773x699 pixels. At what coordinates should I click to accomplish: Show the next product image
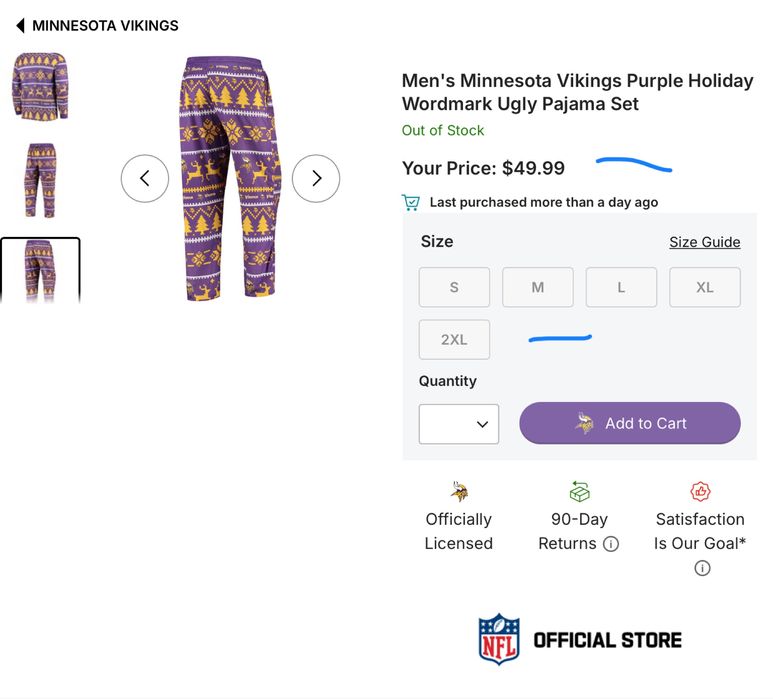tap(316, 178)
